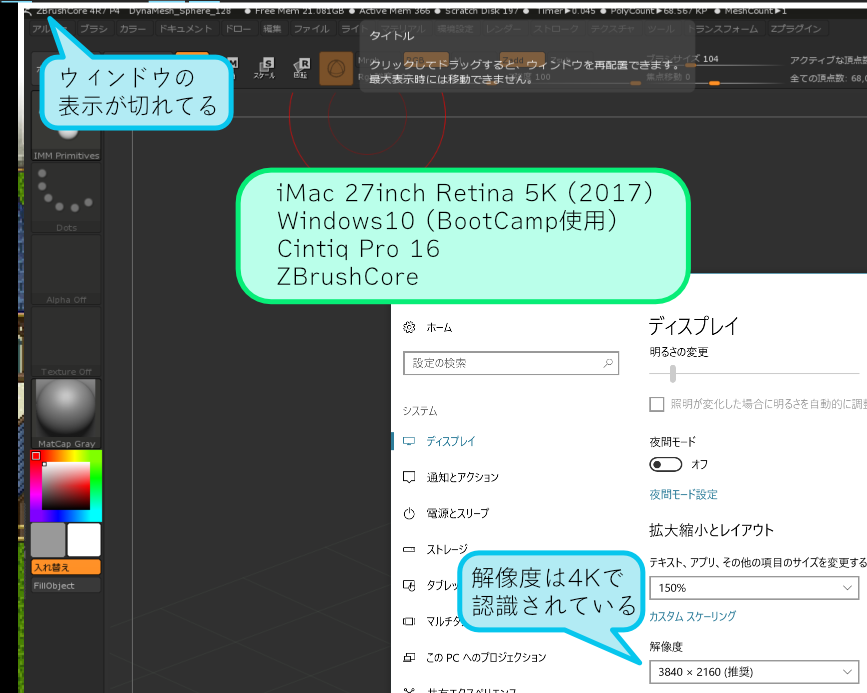
Task: Open the 夜間モード設定 link
Action: click(x=683, y=494)
